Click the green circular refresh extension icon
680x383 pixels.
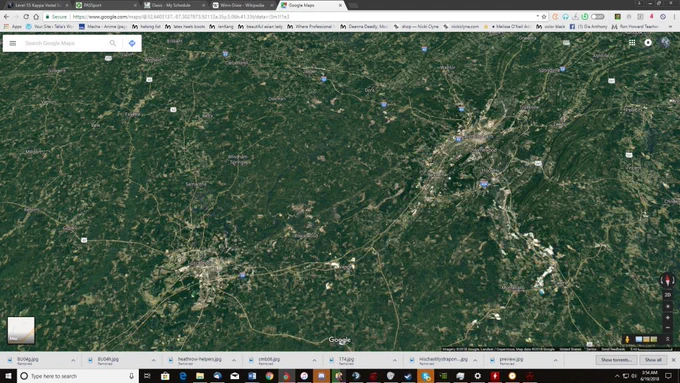click(585, 16)
